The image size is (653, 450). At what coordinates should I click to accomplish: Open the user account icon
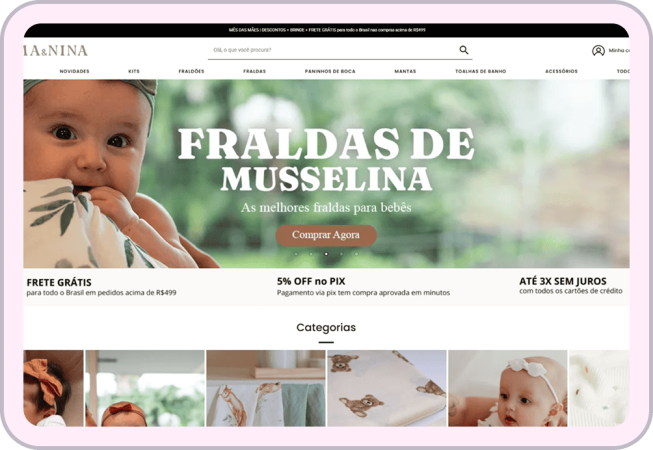click(598, 50)
